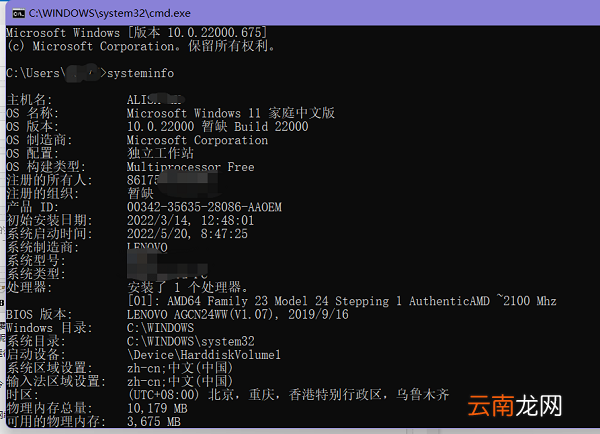Click the cmd.exe icon in the title bar
600x434 pixels.
point(18,14)
